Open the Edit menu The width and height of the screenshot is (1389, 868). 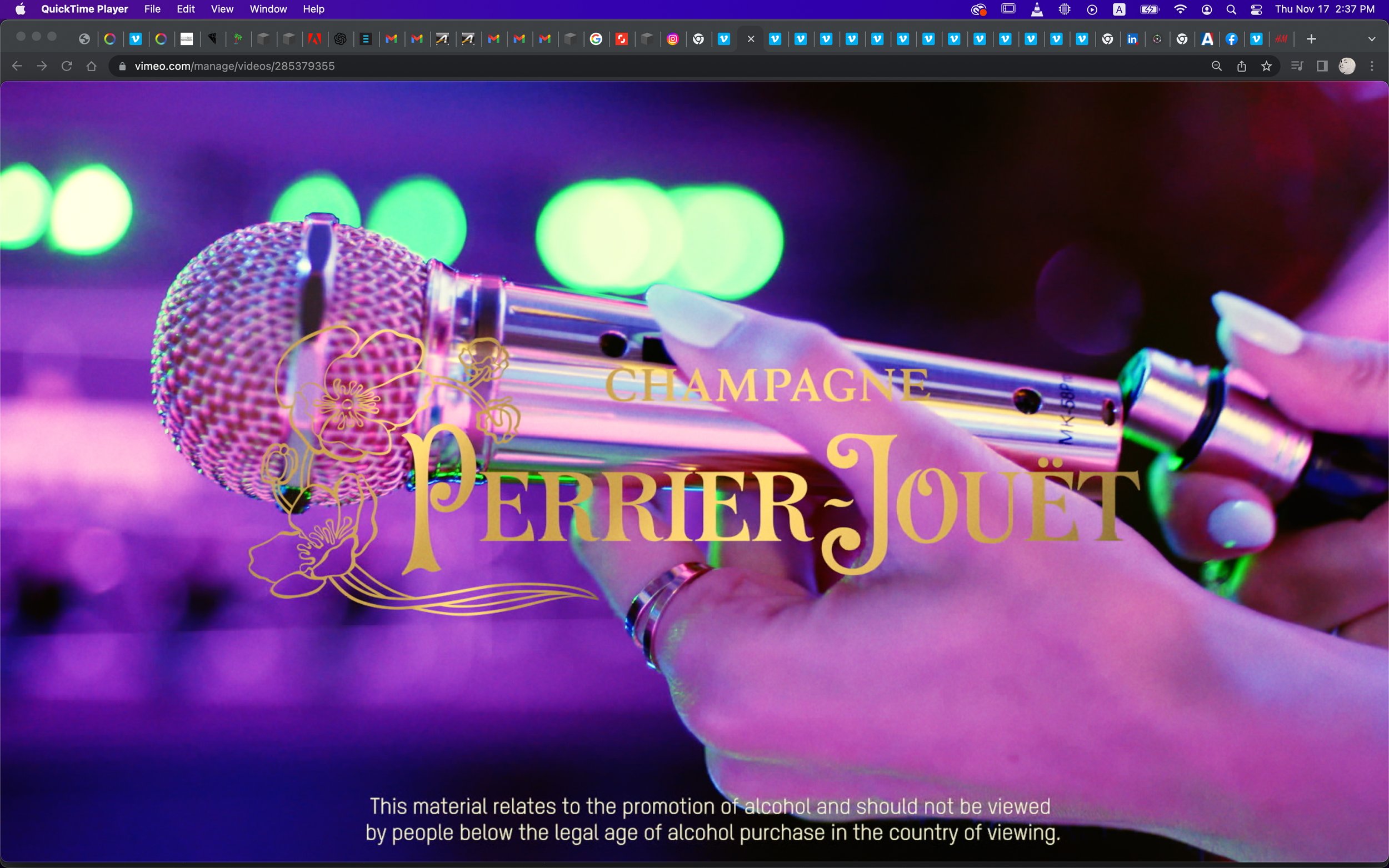click(x=186, y=9)
